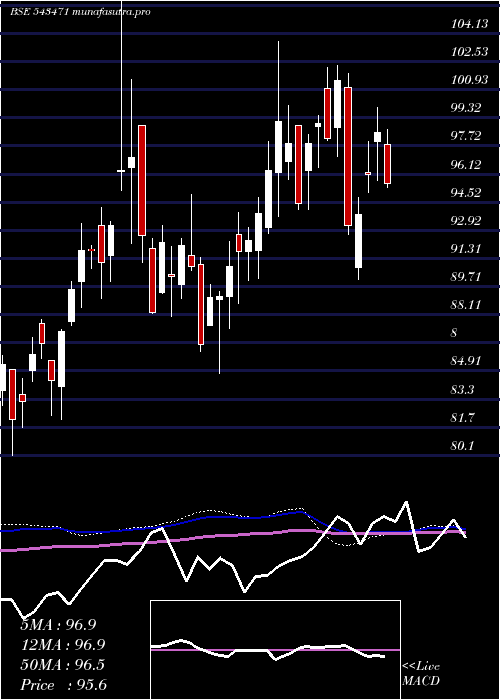Click the 97.72 price axis label
Image resolution: width=500 pixels, height=700 pixels.
tap(467, 137)
